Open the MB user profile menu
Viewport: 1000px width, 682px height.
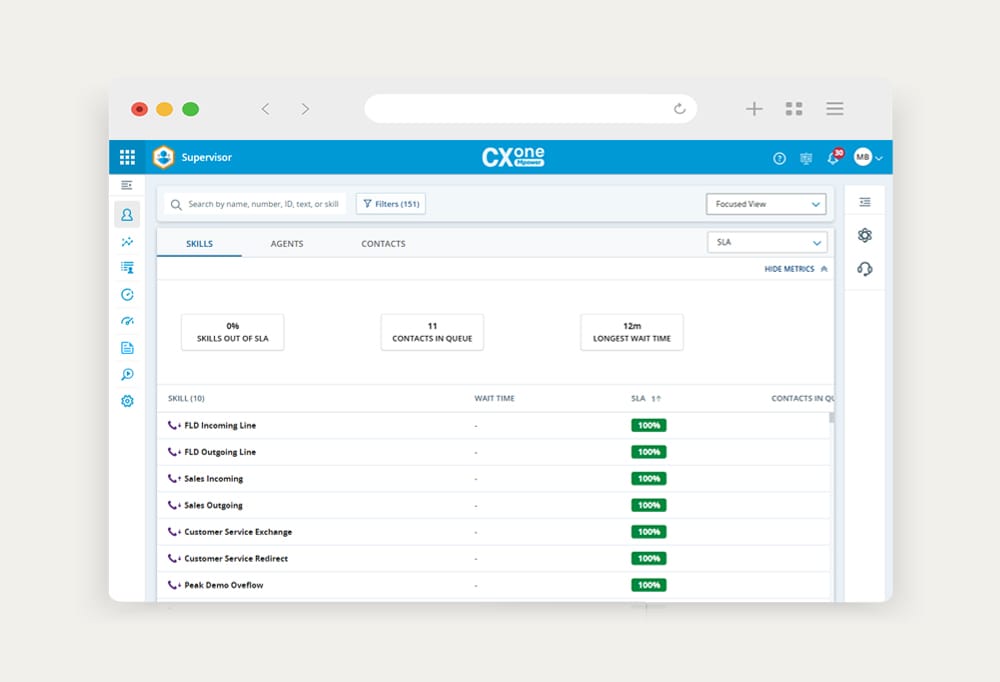click(x=868, y=157)
